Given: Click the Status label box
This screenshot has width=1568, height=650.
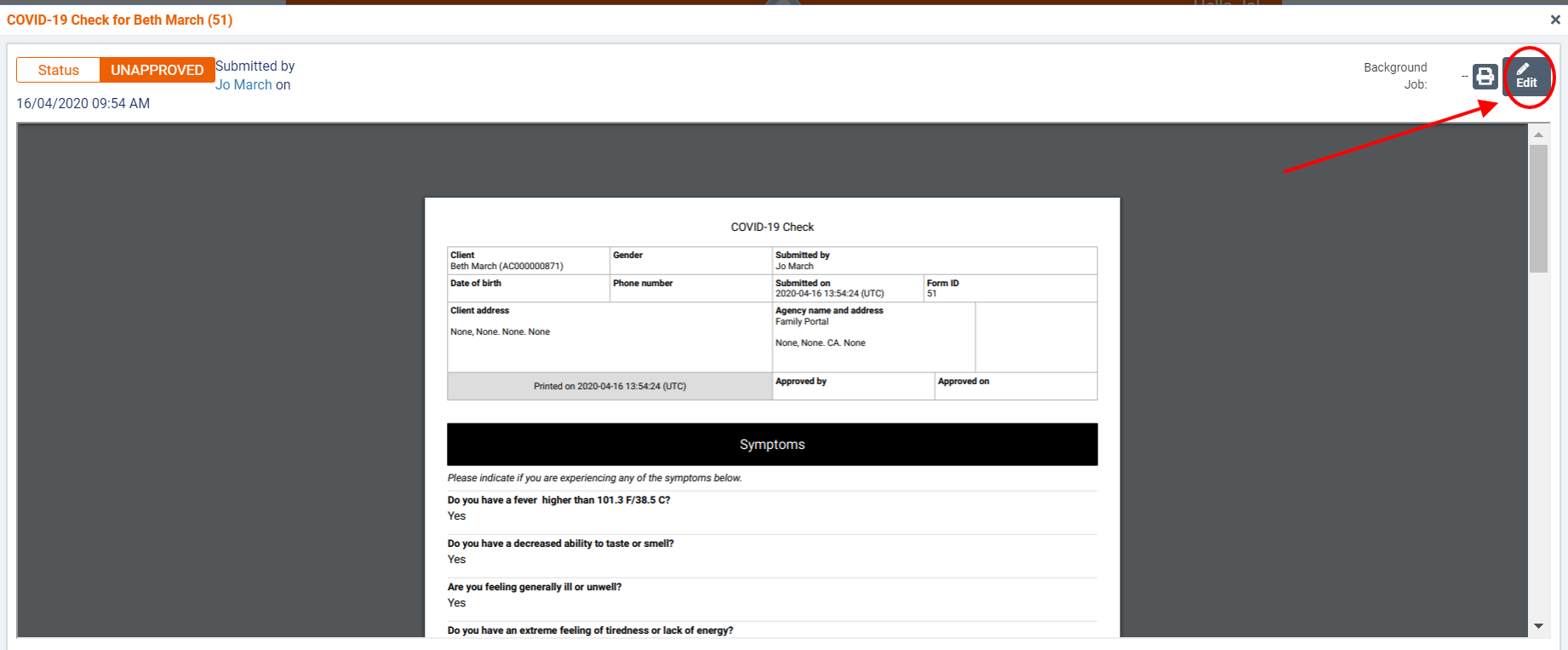Looking at the screenshot, I should [58, 70].
